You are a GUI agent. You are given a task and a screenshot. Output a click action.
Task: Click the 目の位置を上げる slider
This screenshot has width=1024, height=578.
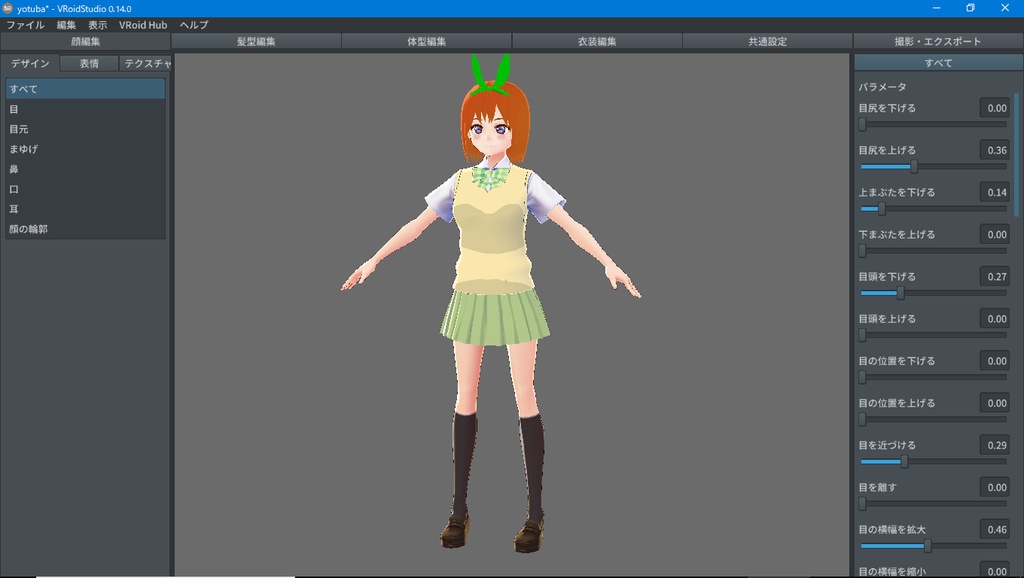[x=934, y=419]
